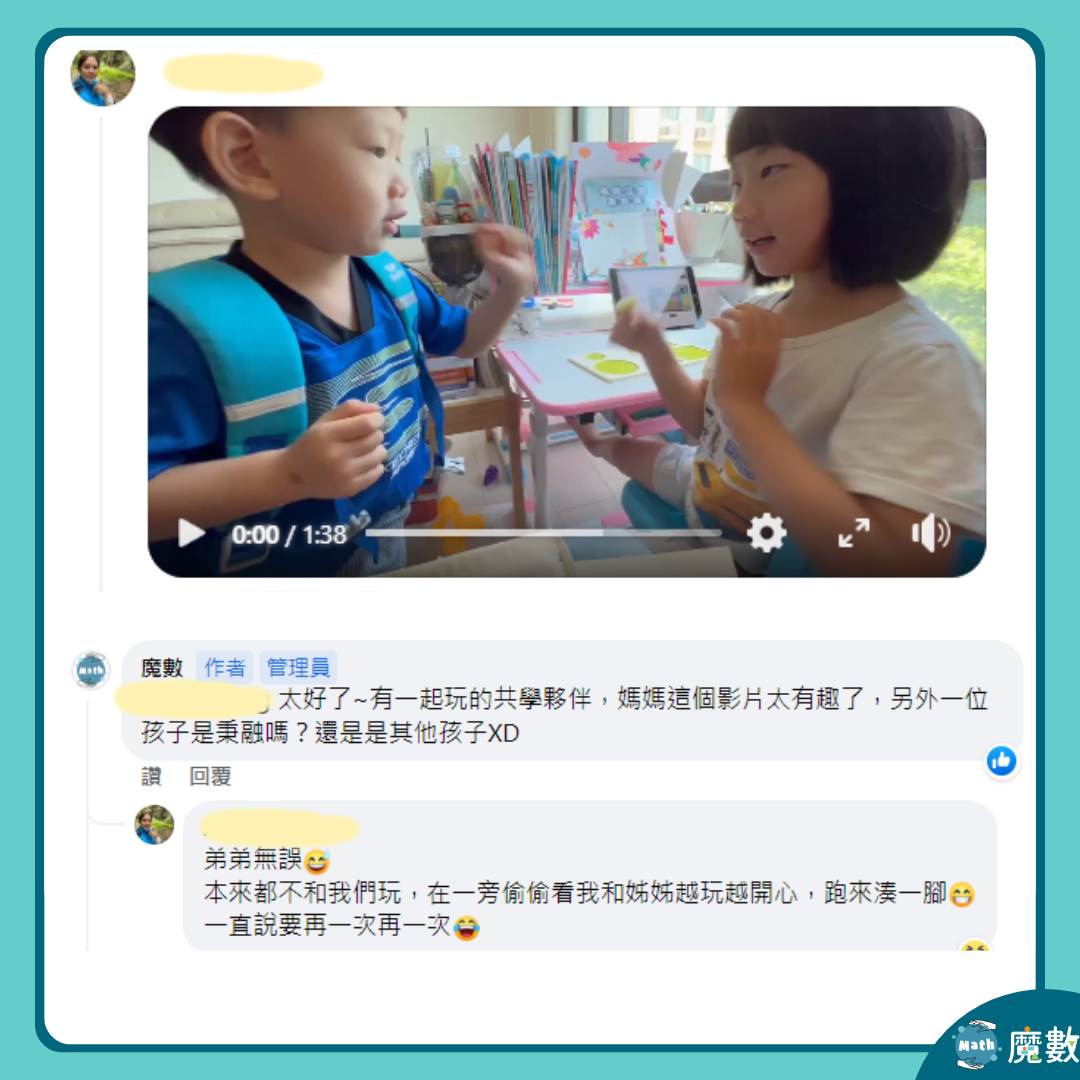Expand video to fullscreen
Viewport: 1080px width, 1080px height.
[x=853, y=532]
